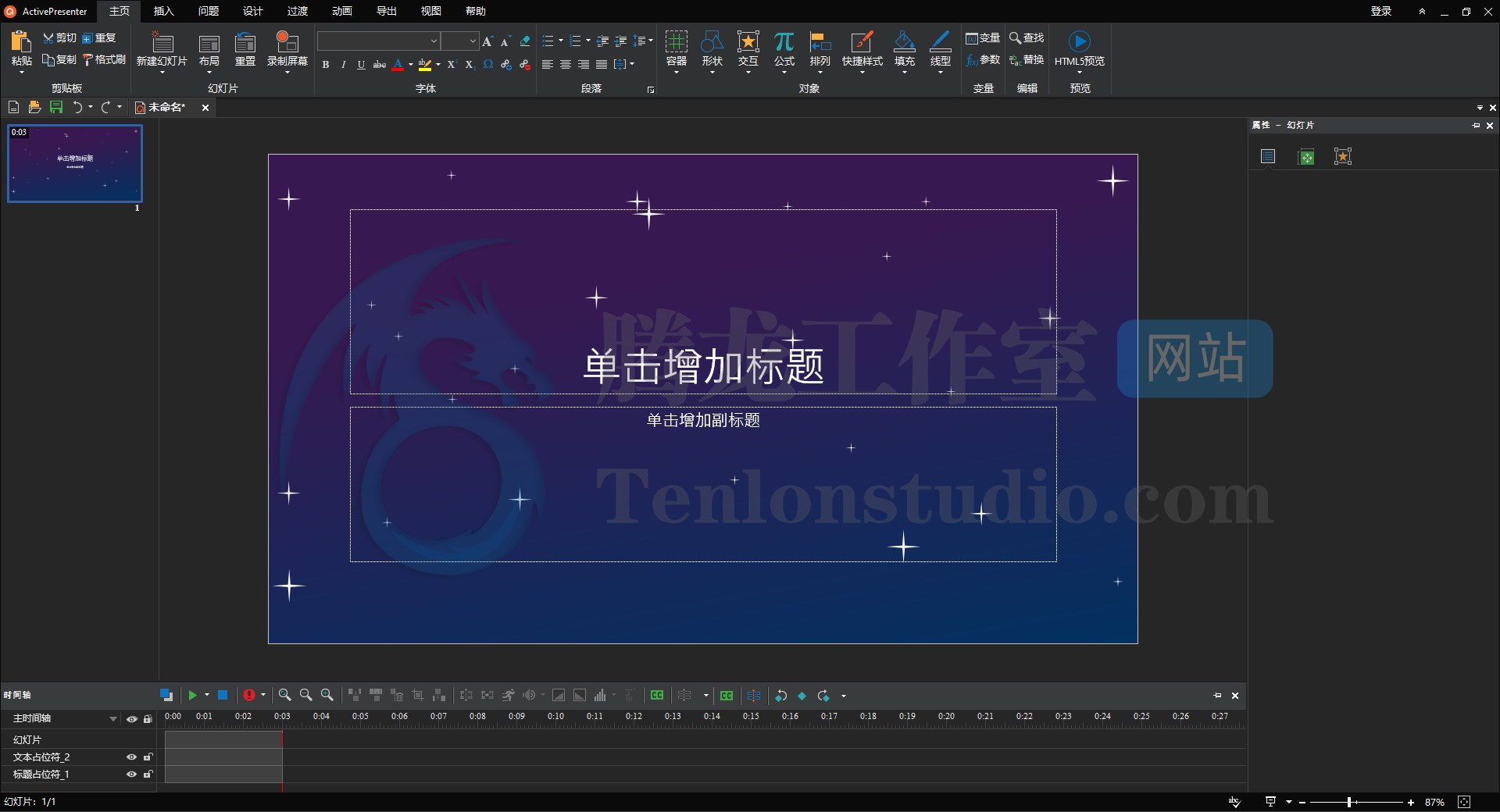The height and width of the screenshot is (812, 1500).
Task: Click the Cut (剪切) button
Action: 59,38
